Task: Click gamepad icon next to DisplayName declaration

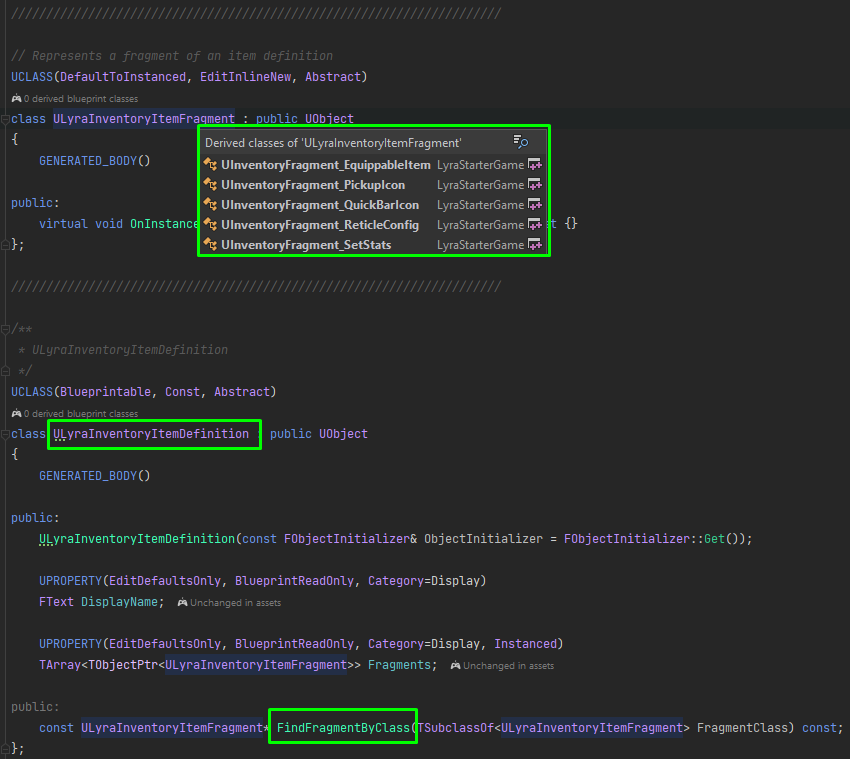Action: pyautogui.click(x=182, y=602)
